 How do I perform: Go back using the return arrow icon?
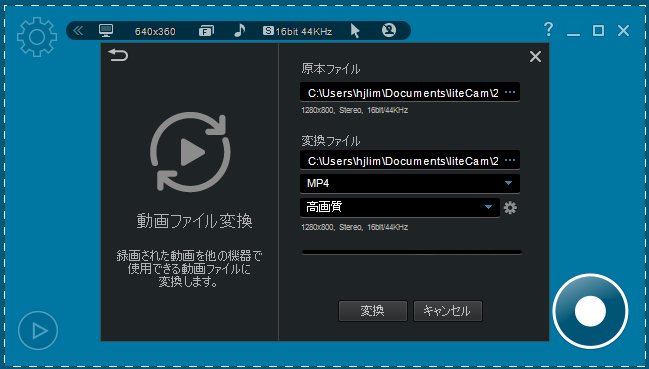[x=118, y=55]
